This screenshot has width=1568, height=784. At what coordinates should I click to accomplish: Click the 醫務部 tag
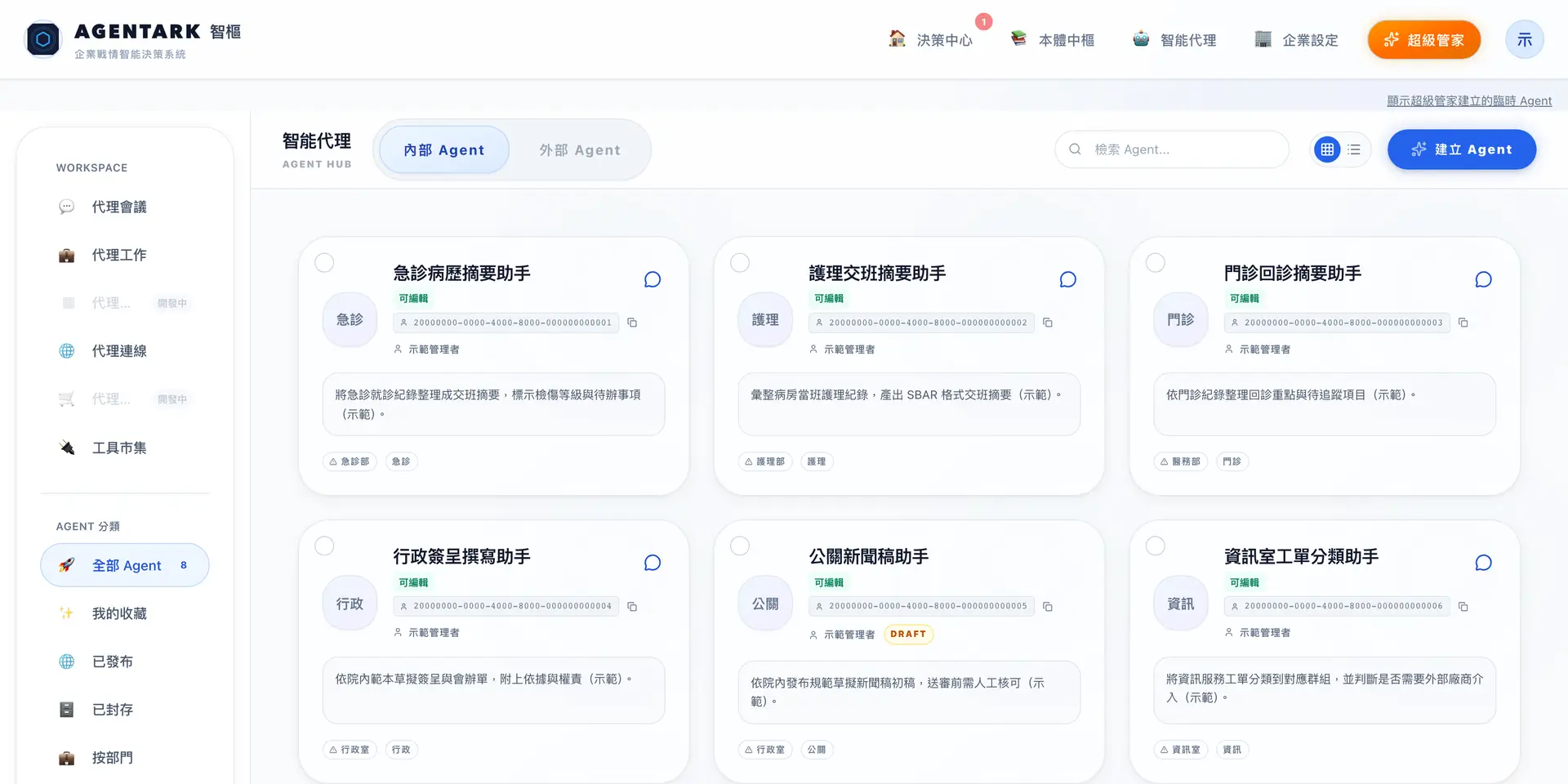coord(1181,461)
